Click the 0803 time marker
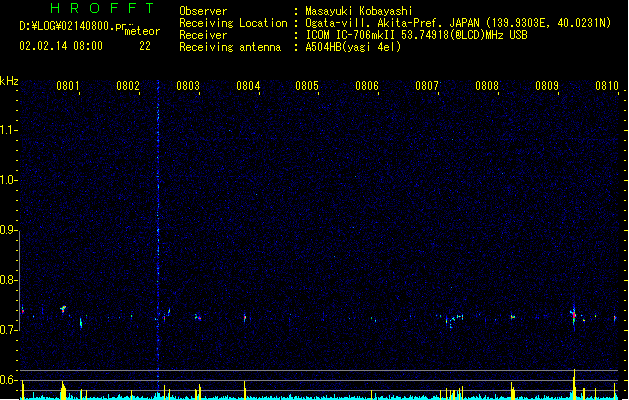Viewport: 629px width, 400px height. click(188, 86)
